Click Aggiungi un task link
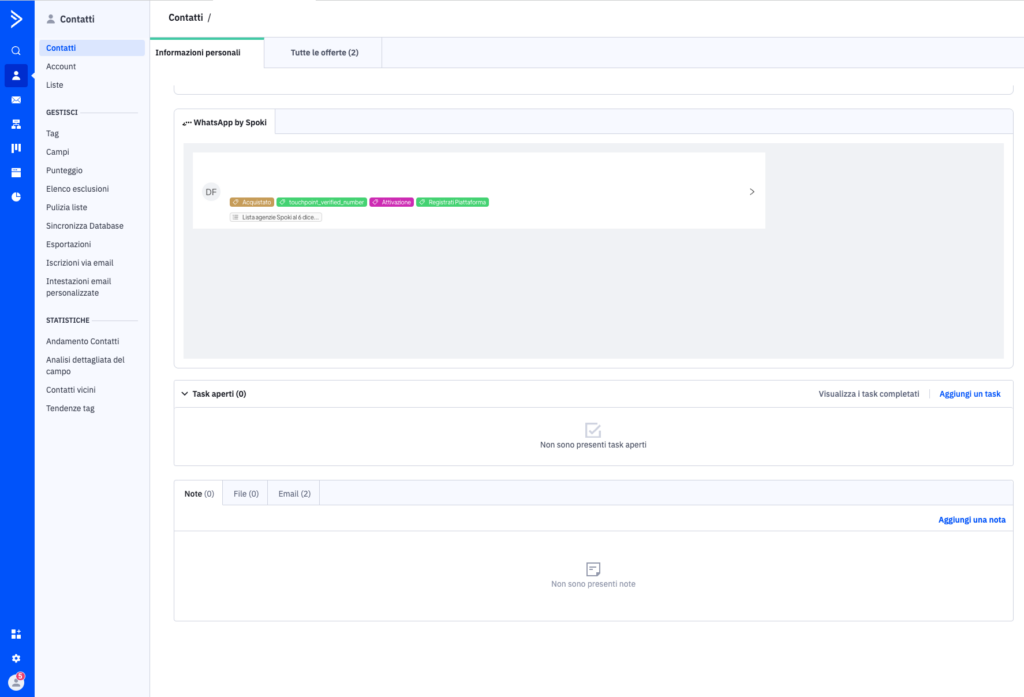The width and height of the screenshot is (1024, 697). pos(969,394)
